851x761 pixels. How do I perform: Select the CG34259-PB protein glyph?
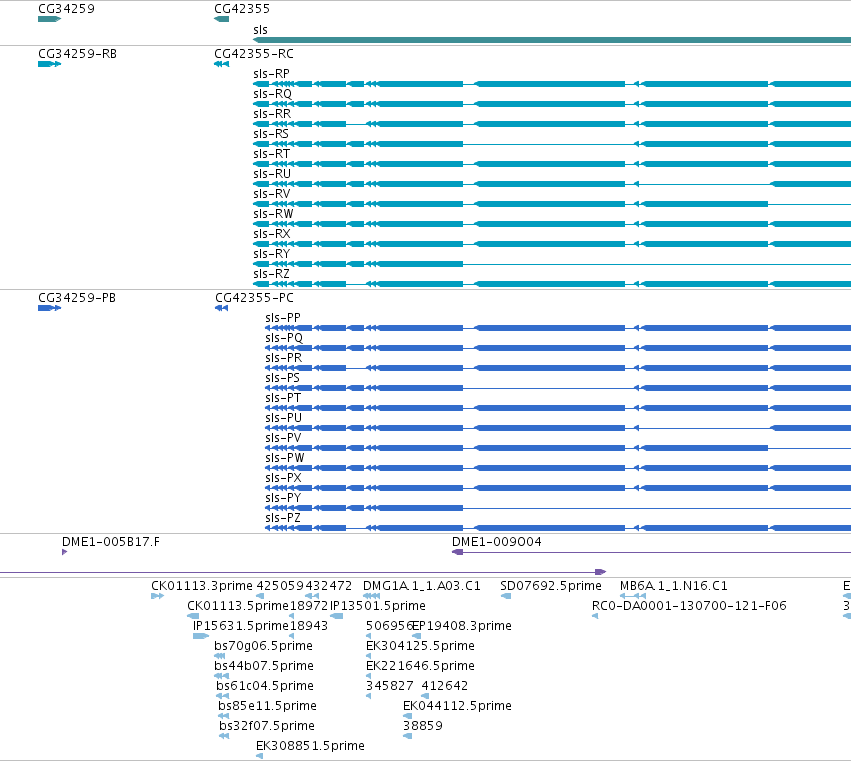tap(49, 308)
